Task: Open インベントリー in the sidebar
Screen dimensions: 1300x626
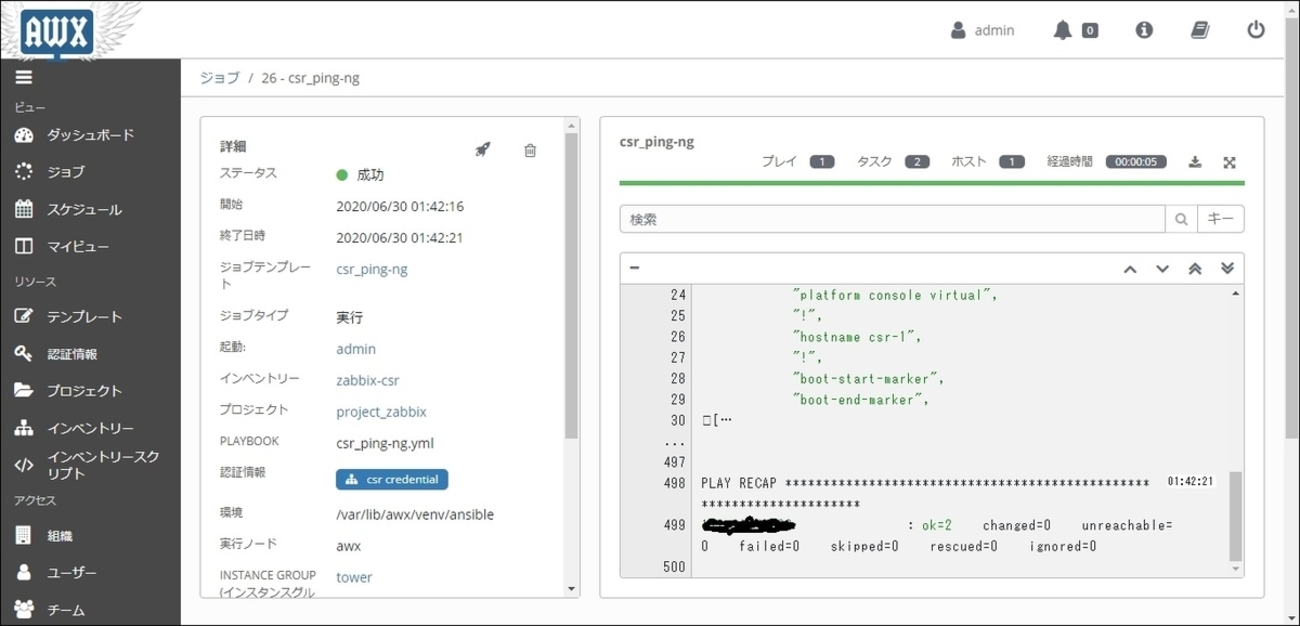Action: (x=90, y=428)
